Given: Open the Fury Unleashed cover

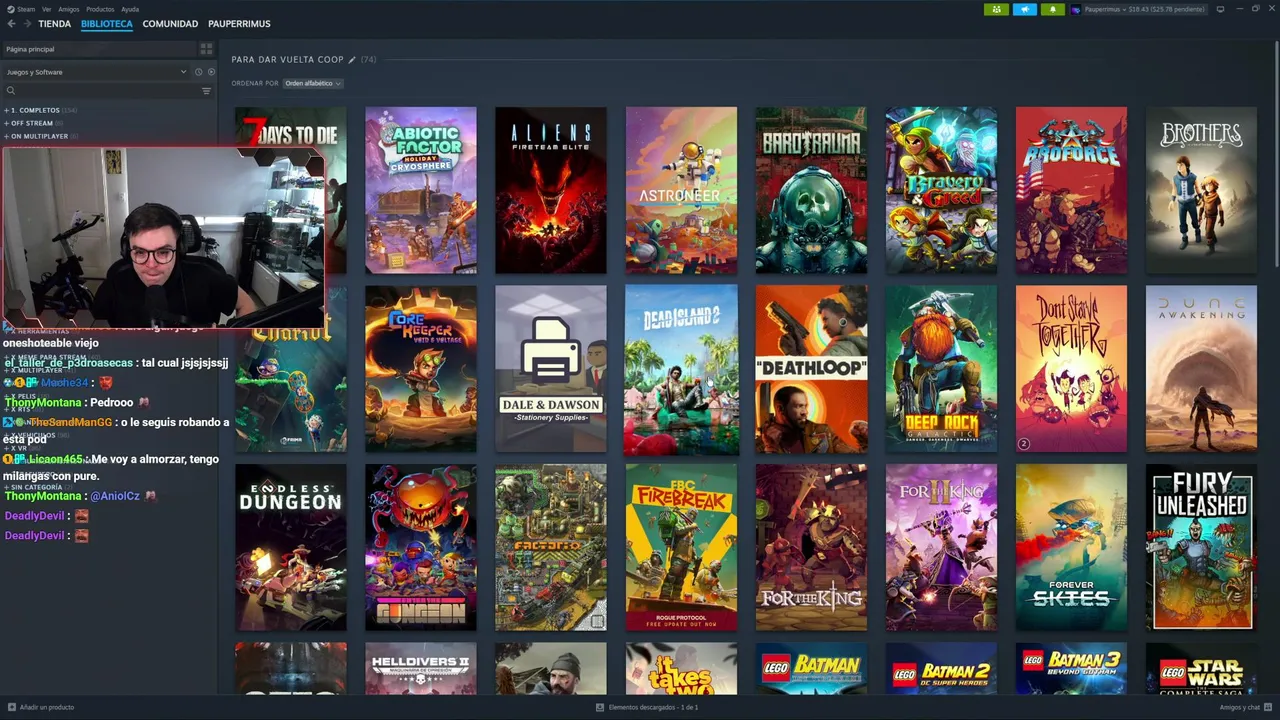Looking at the screenshot, I should pyautogui.click(x=1201, y=547).
